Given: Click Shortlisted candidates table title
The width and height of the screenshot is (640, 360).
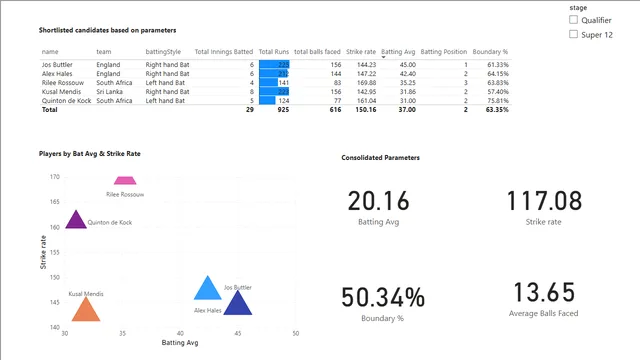Looking at the screenshot, I should pyautogui.click(x=107, y=30).
